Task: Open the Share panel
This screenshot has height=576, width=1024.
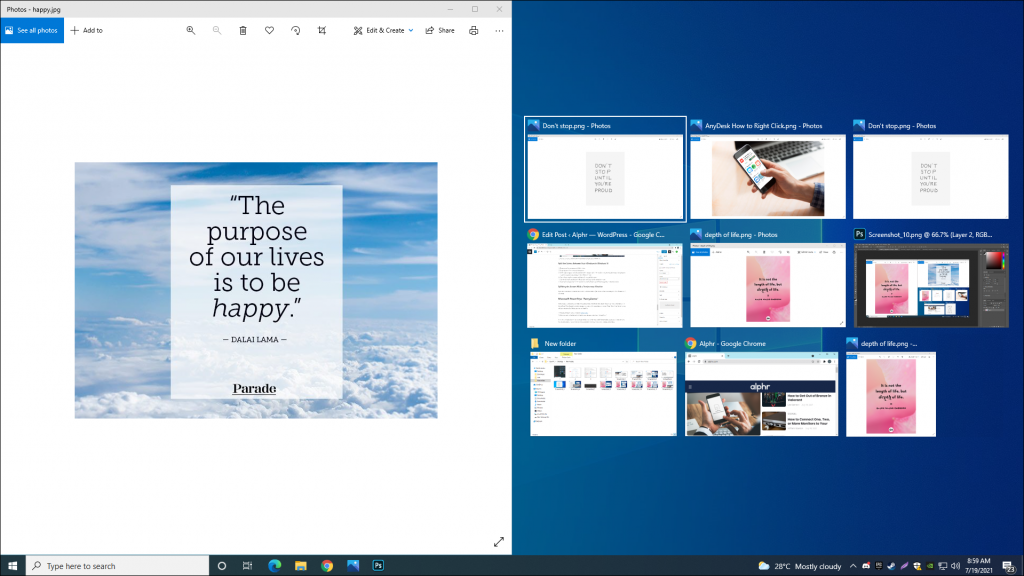Action: pyautogui.click(x=440, y=31)
